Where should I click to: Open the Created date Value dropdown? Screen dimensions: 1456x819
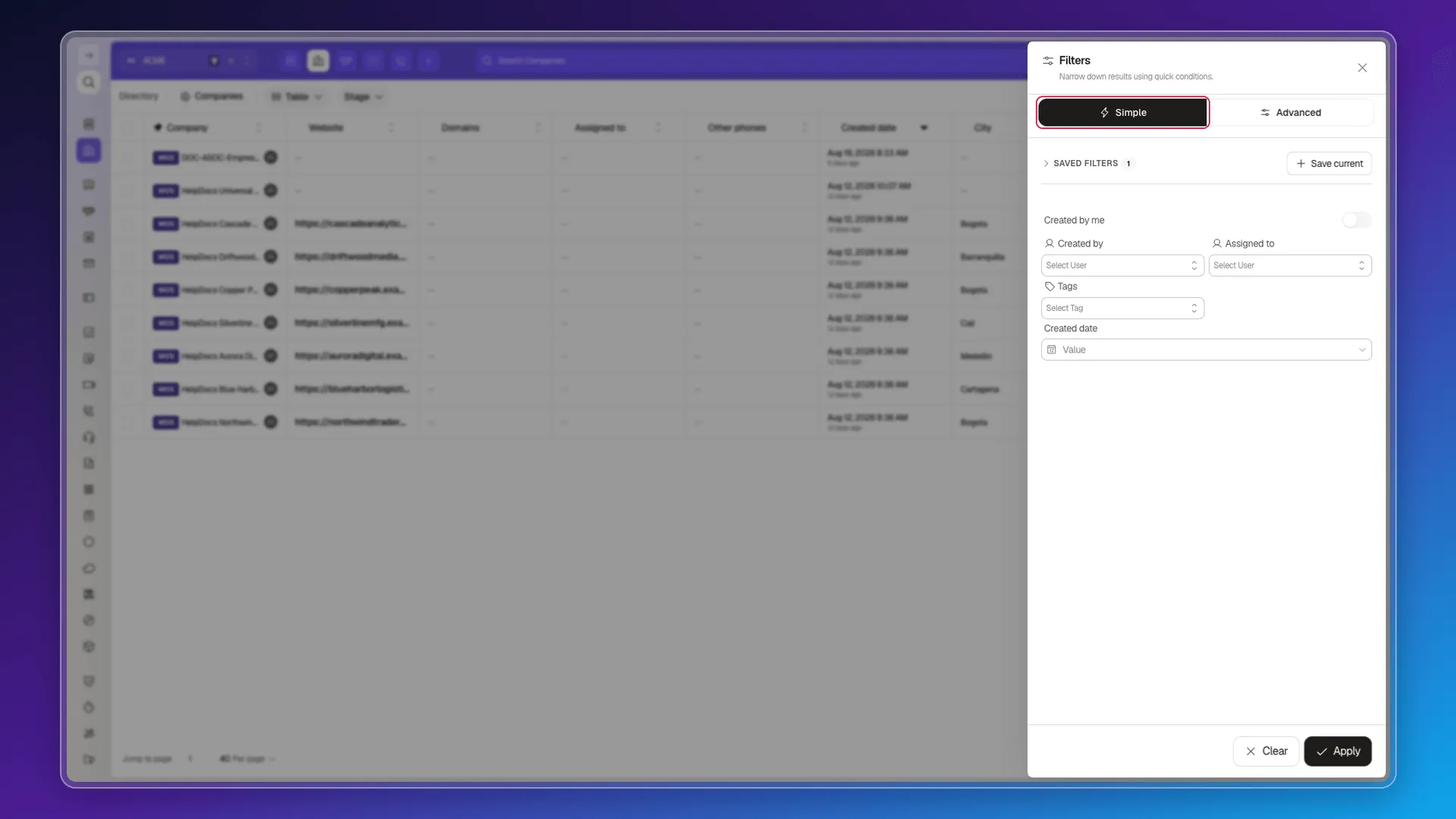click(1206, 350)
